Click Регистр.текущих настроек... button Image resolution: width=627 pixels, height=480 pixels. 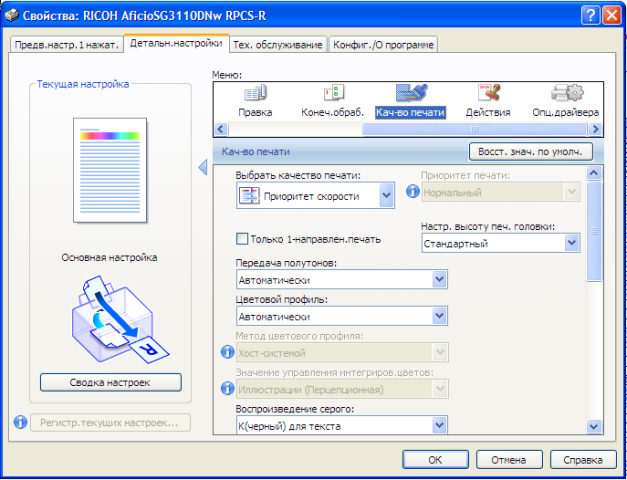pos(110,422)
